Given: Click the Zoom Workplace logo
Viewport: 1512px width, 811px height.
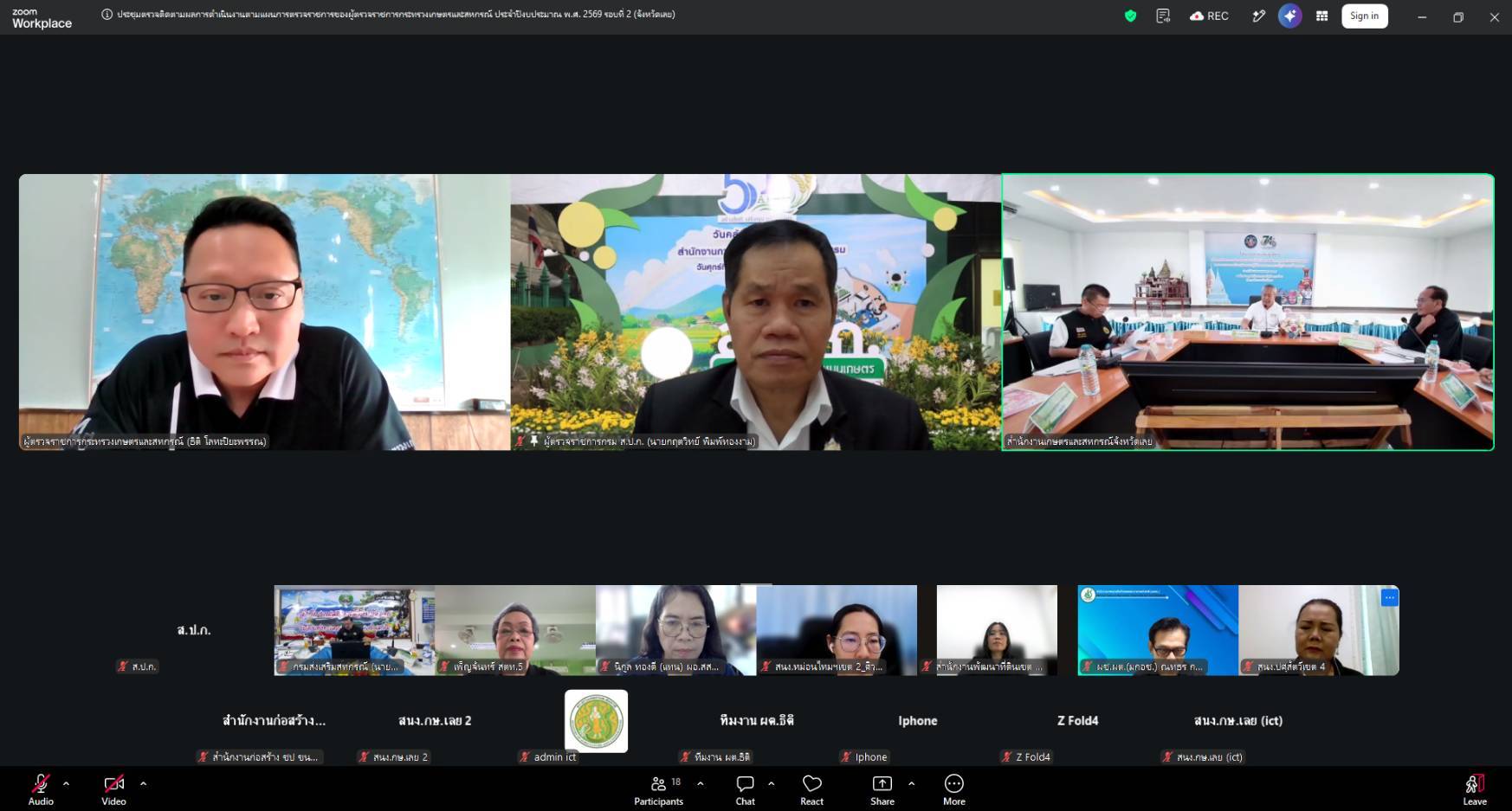Looking at the screenshot, I should coord(42,18).
